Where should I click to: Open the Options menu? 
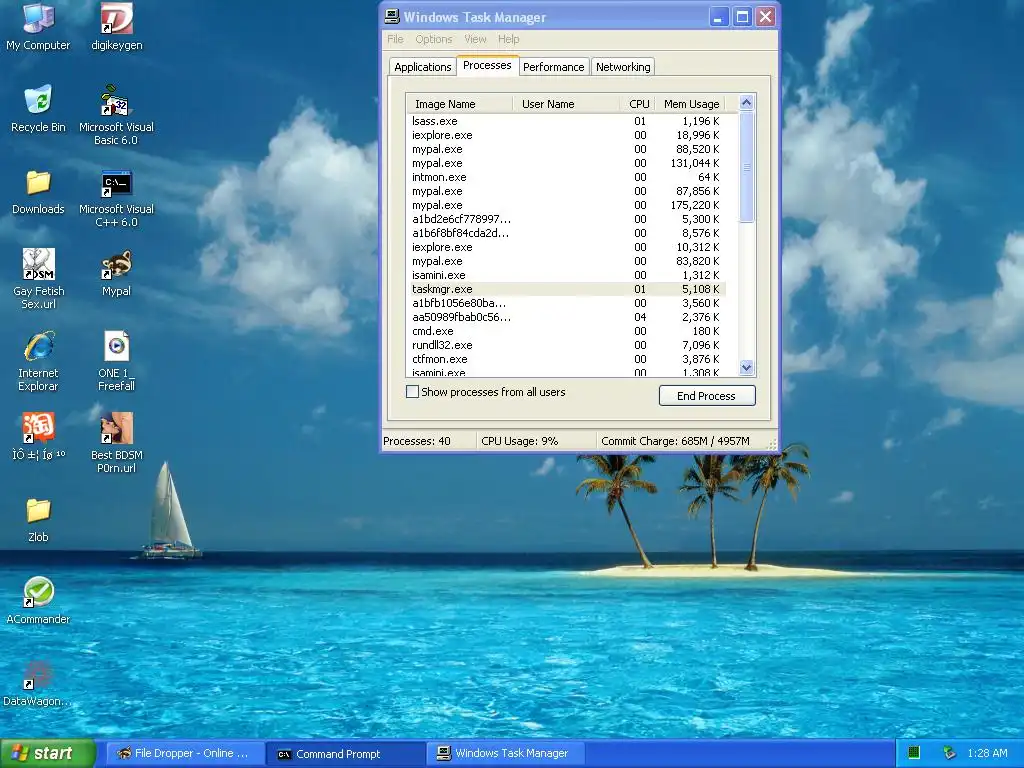434,39
